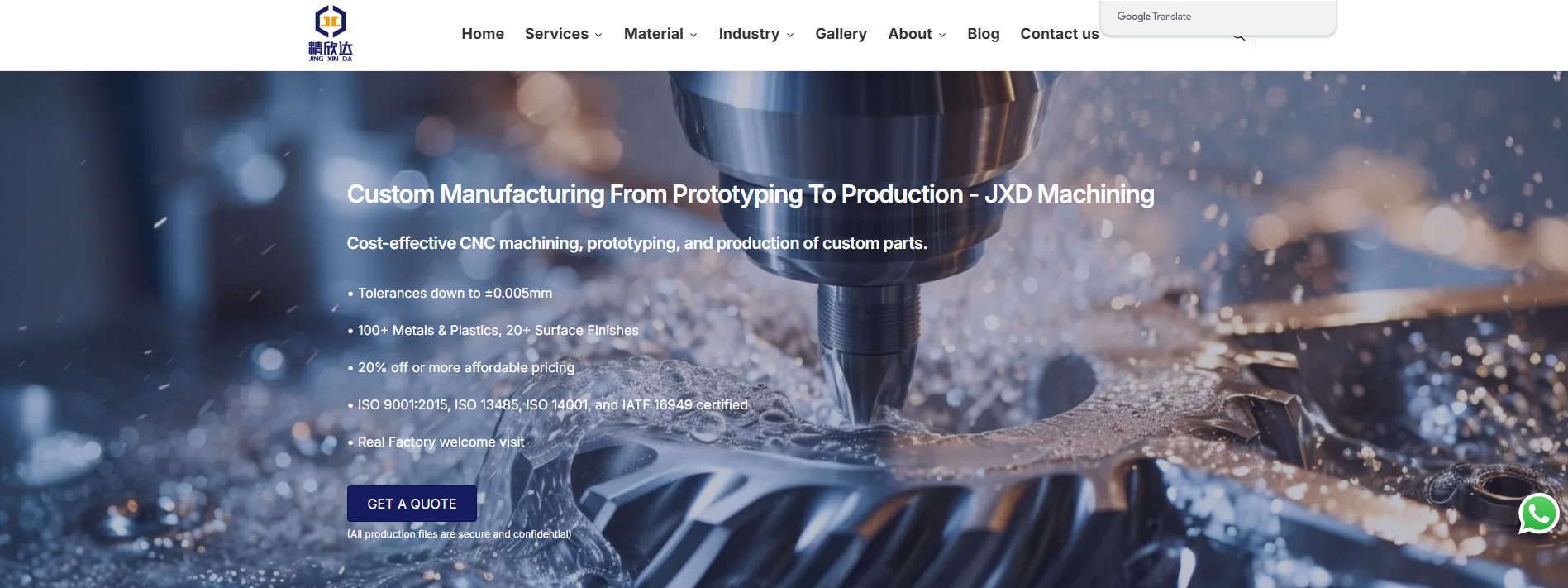Image resolution: width=1568 pixels, height=588 pixels.
Task: Expand the About dropdown arrow
Action: tap(942, 35)
